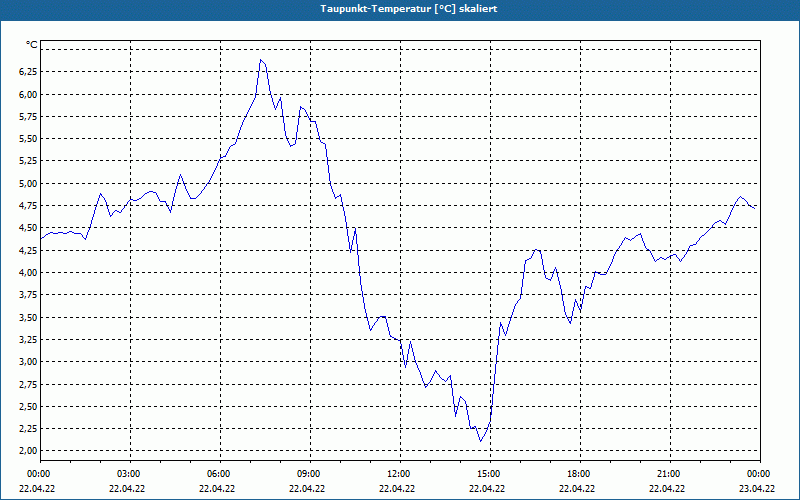Click the 2,25 y-axis value

pos(28,428)
